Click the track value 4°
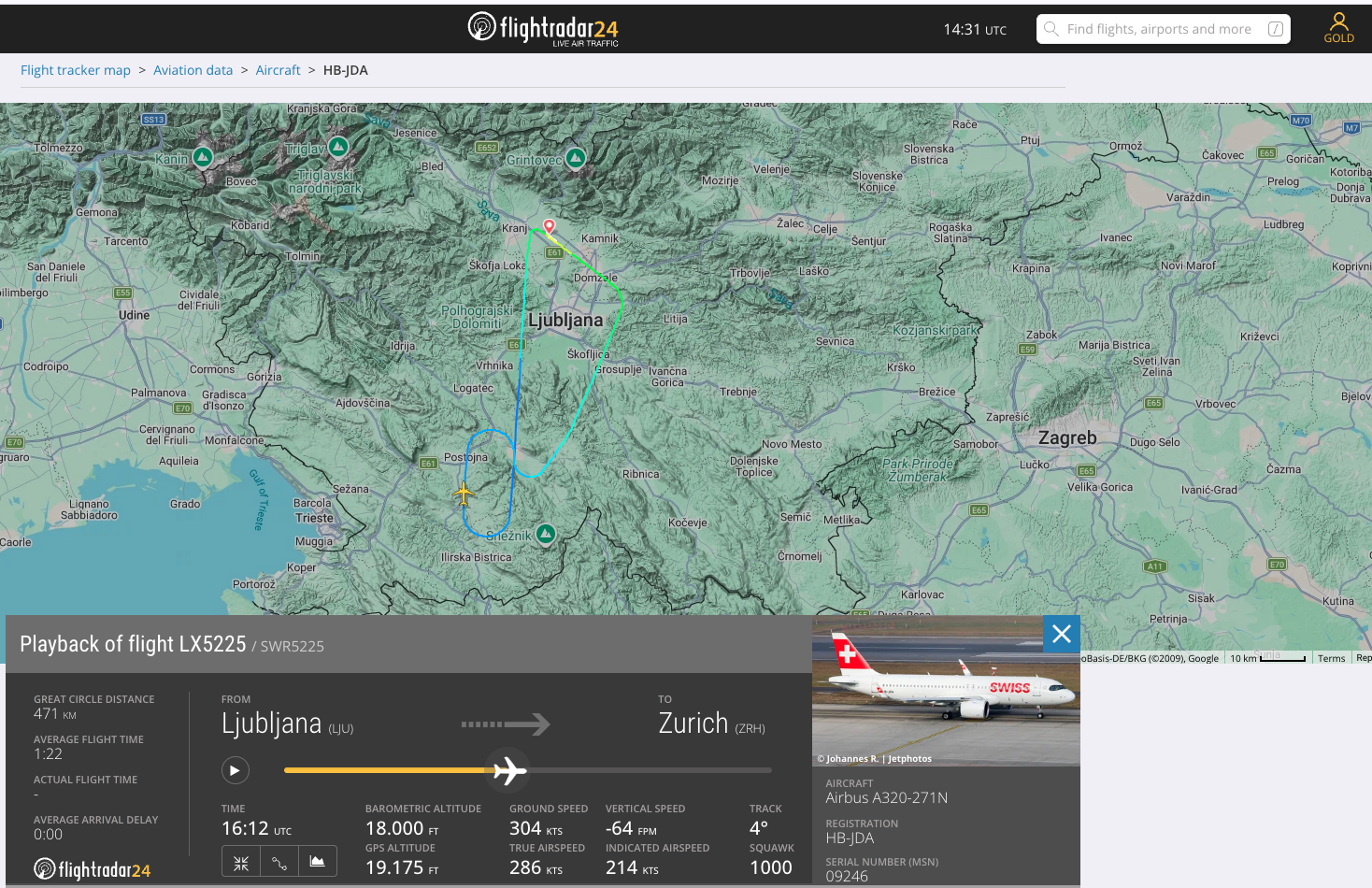 pyautogui.click(x=759, y=828)
